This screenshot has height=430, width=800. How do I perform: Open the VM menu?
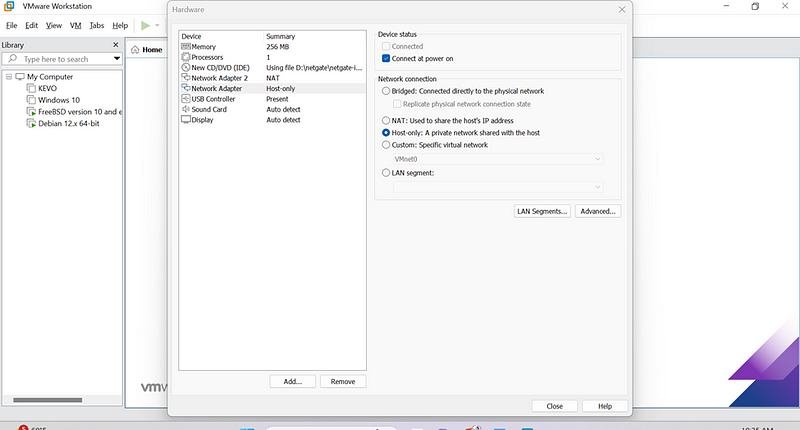pos(76,26)
